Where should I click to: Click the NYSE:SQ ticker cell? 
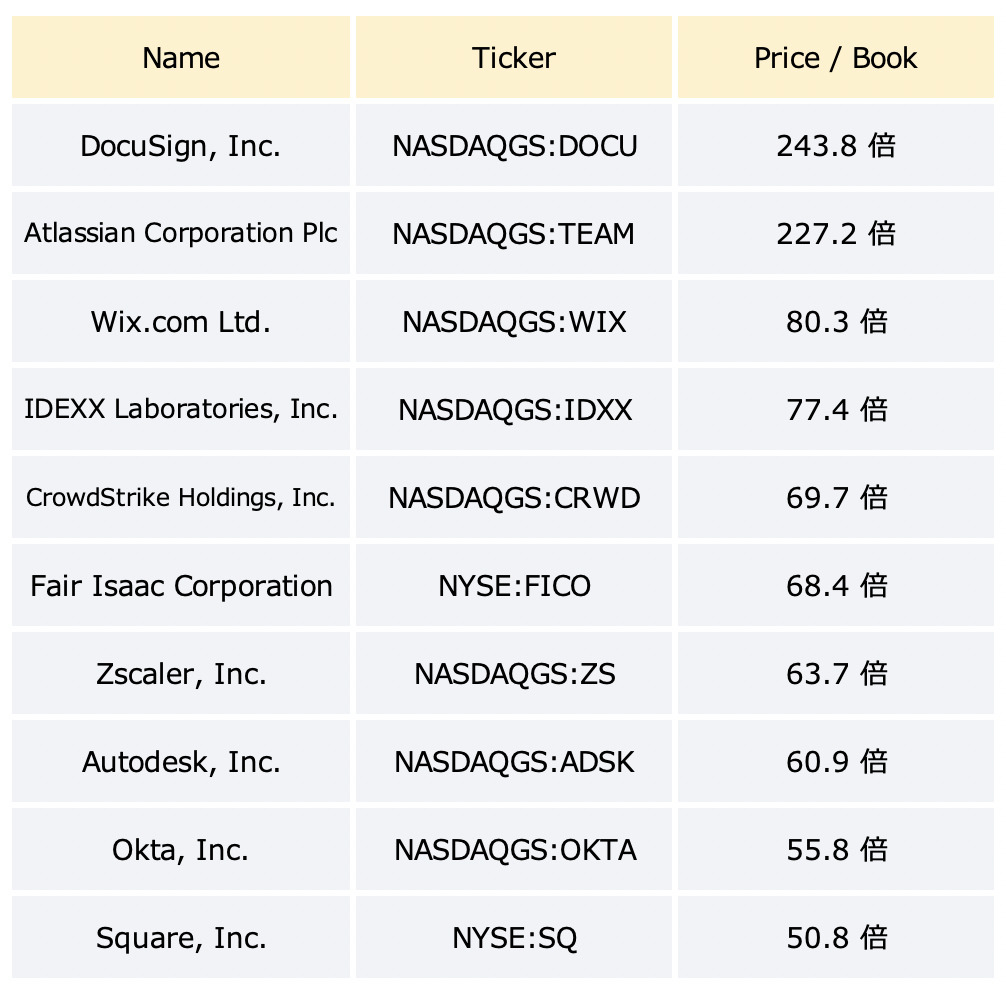coord(514,937)
